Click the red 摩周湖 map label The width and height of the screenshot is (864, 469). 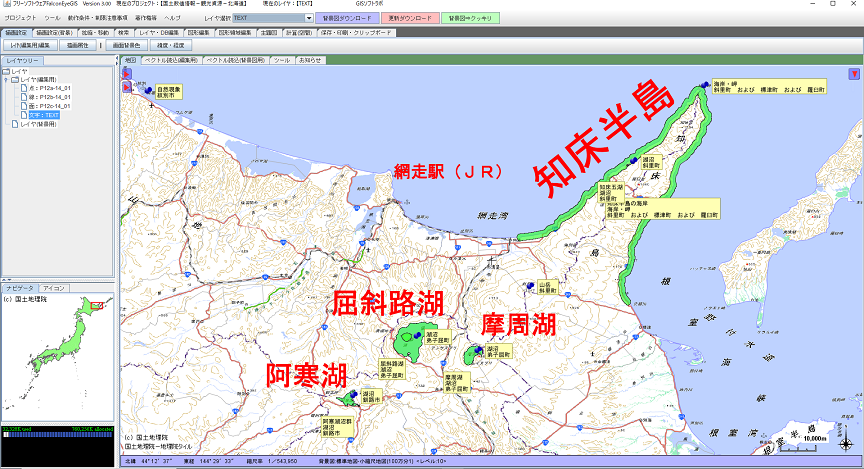[x=519, y=325]
